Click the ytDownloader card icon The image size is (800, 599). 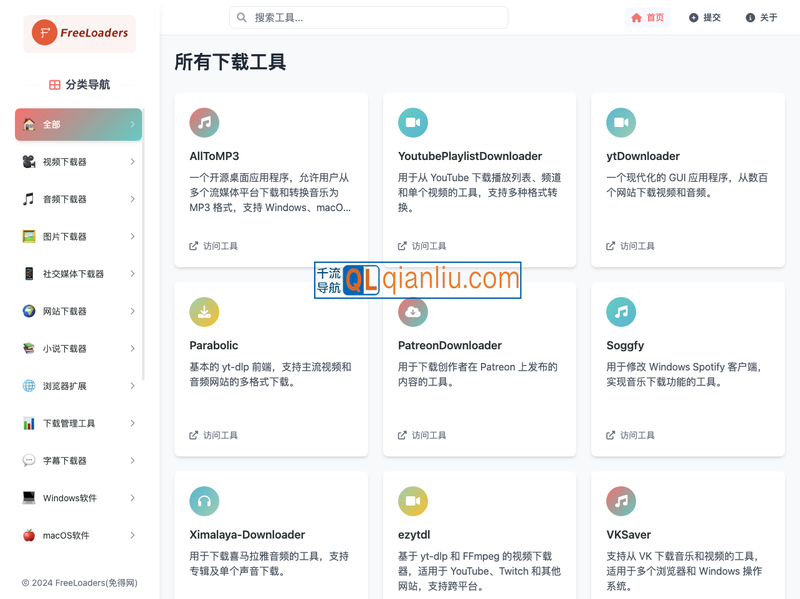[x=621, y=123]
